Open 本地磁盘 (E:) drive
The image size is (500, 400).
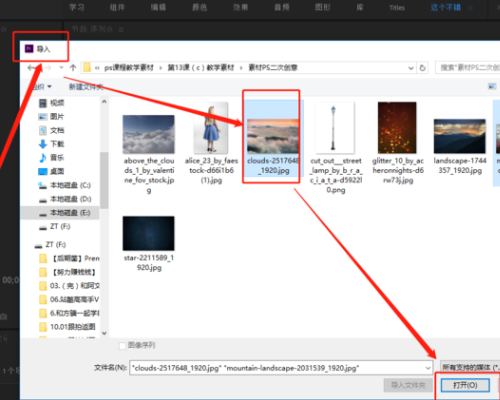point(60,213)
